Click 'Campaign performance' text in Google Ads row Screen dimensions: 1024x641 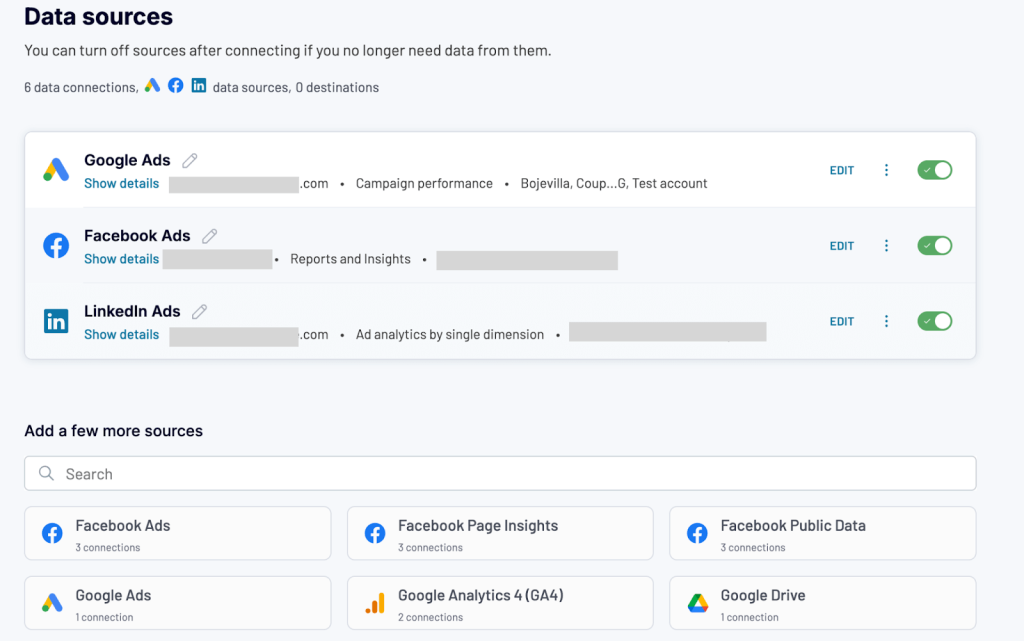point(424,183)
